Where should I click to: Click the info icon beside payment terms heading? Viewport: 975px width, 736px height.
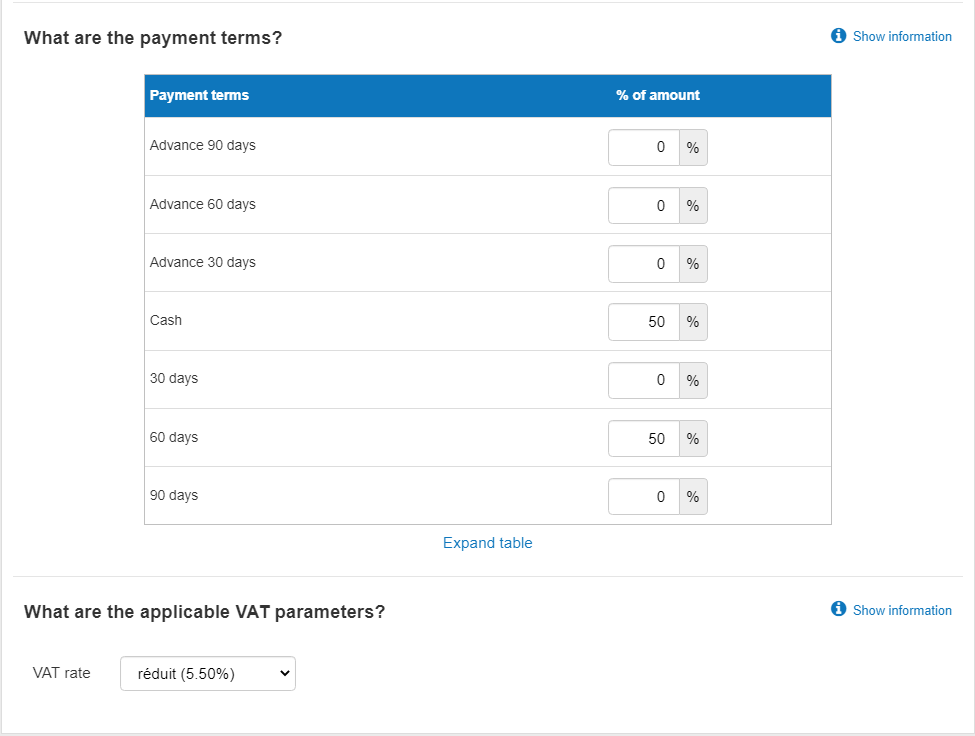tap(838, 35)
